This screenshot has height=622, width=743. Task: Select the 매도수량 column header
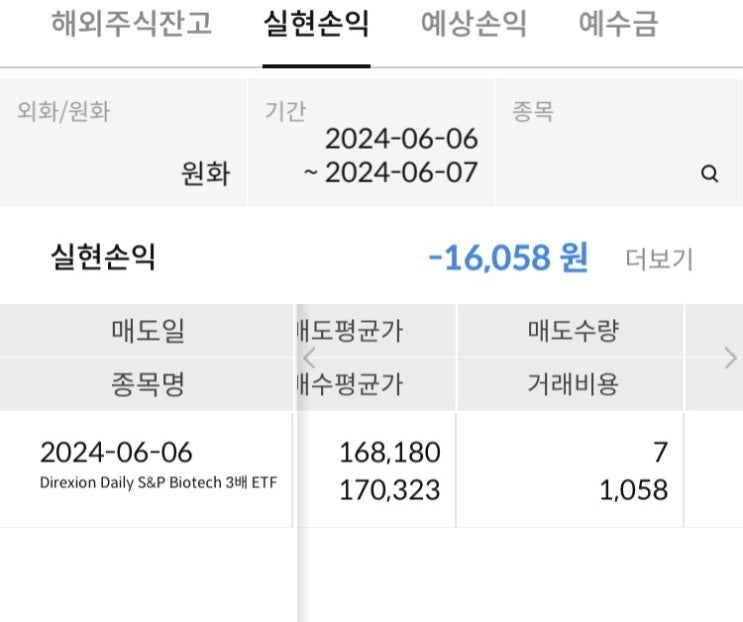573,331
